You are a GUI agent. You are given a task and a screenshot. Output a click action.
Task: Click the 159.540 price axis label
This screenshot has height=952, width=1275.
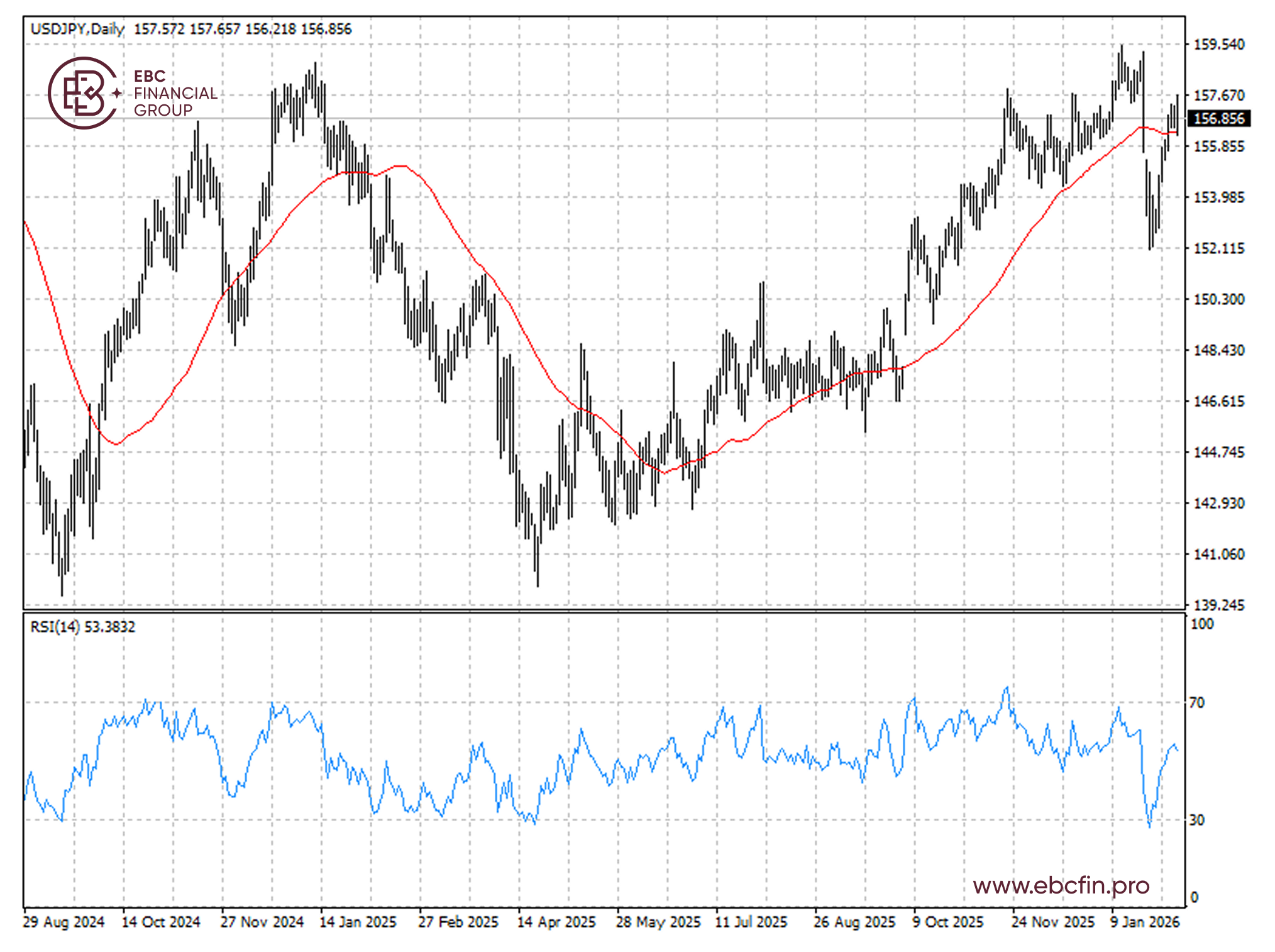[1218, 45]
